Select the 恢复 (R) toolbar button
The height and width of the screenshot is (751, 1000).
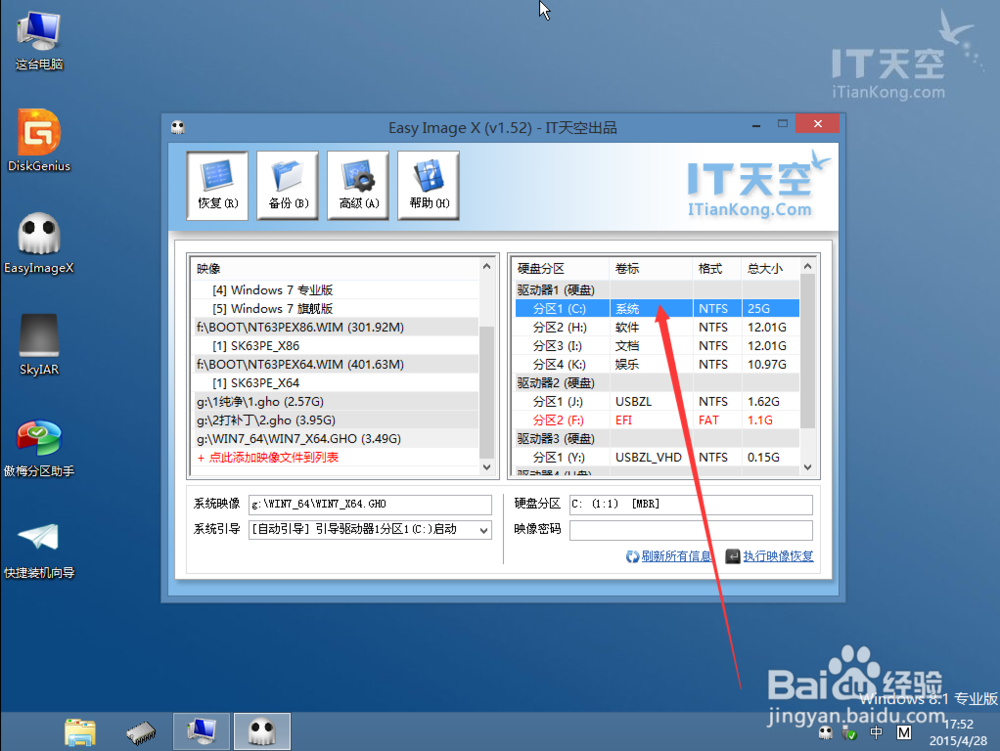point(217,186)
